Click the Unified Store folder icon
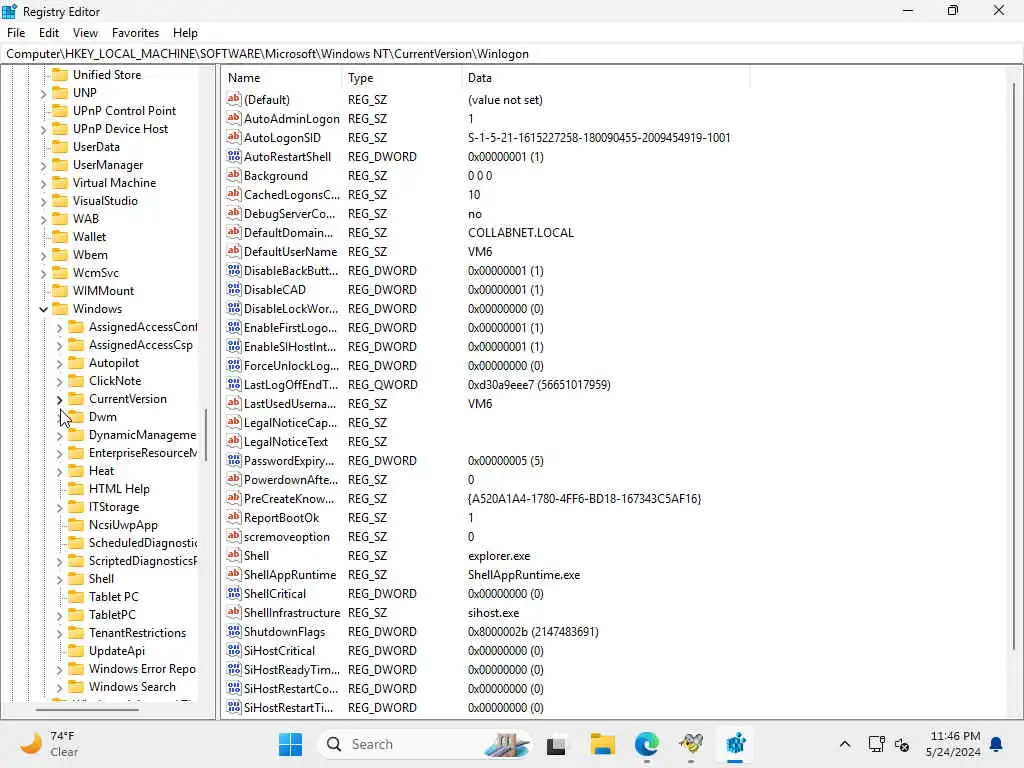The height and width of the screenshot is (768, 1024). (60, 74)
